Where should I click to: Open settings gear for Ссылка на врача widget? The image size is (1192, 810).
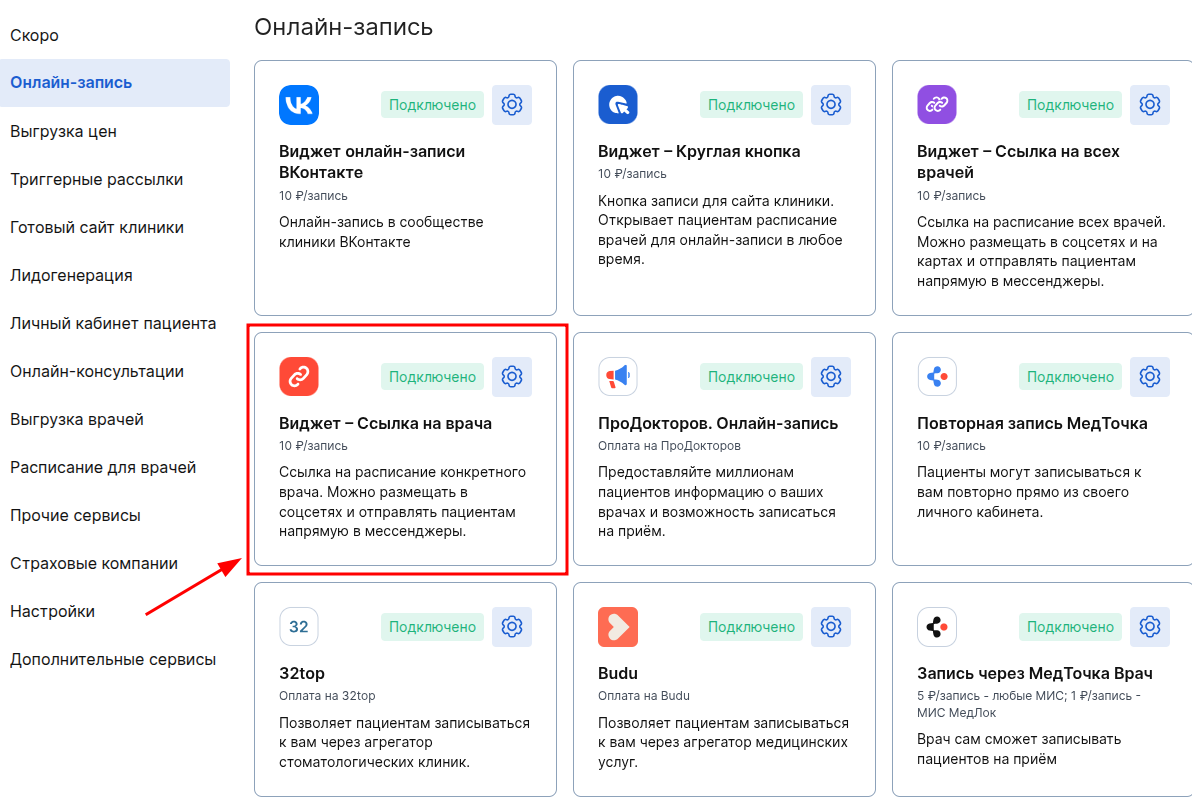click(x=512, y=377)
